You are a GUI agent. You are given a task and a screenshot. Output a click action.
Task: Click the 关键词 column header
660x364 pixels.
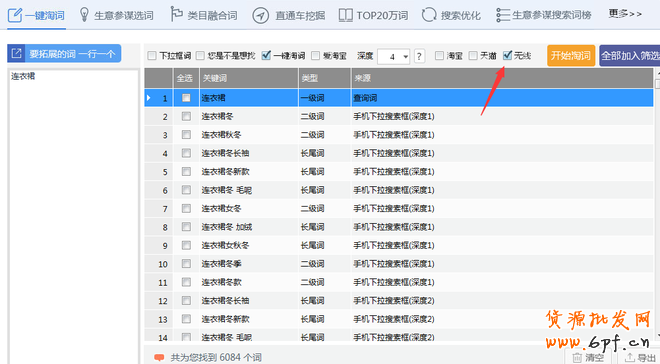pyautogui.click(x=249, y=78)
